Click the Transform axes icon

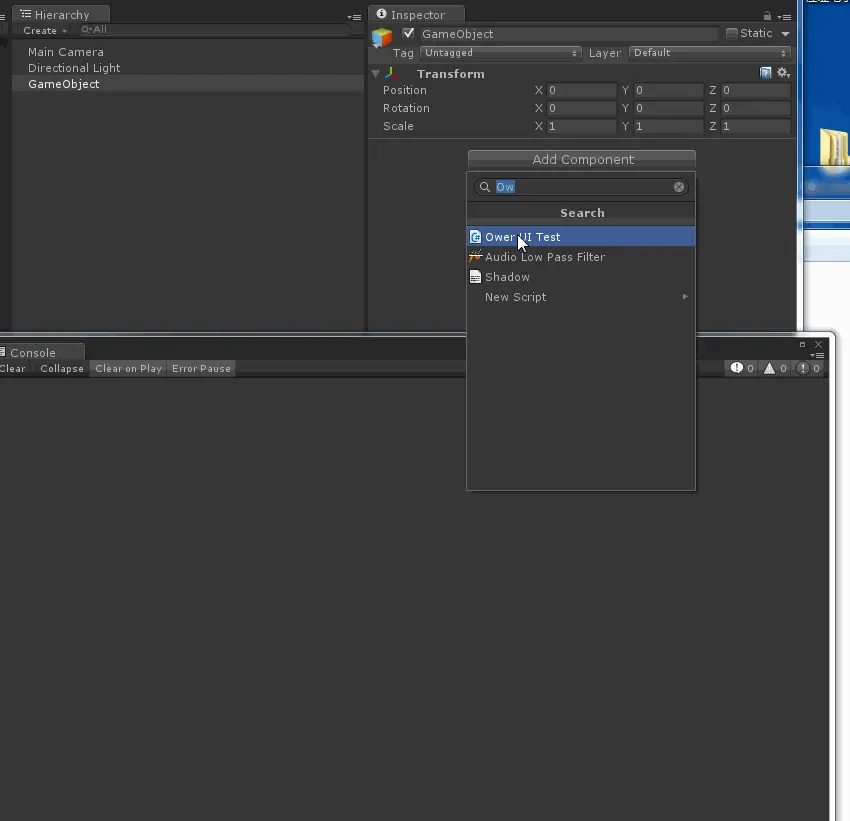(391, 73)
